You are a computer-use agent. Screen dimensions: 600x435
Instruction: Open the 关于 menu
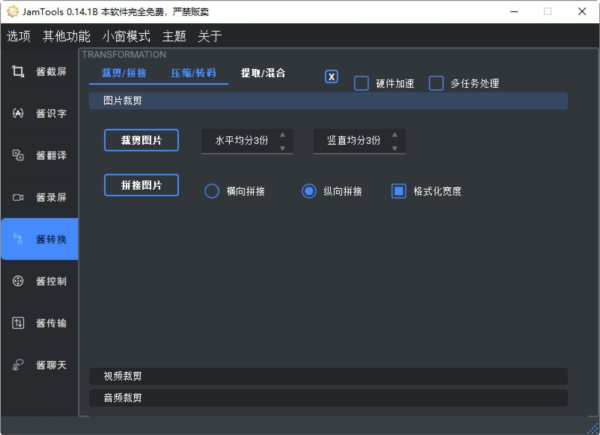pyautogui.click(x=210, y=36)
